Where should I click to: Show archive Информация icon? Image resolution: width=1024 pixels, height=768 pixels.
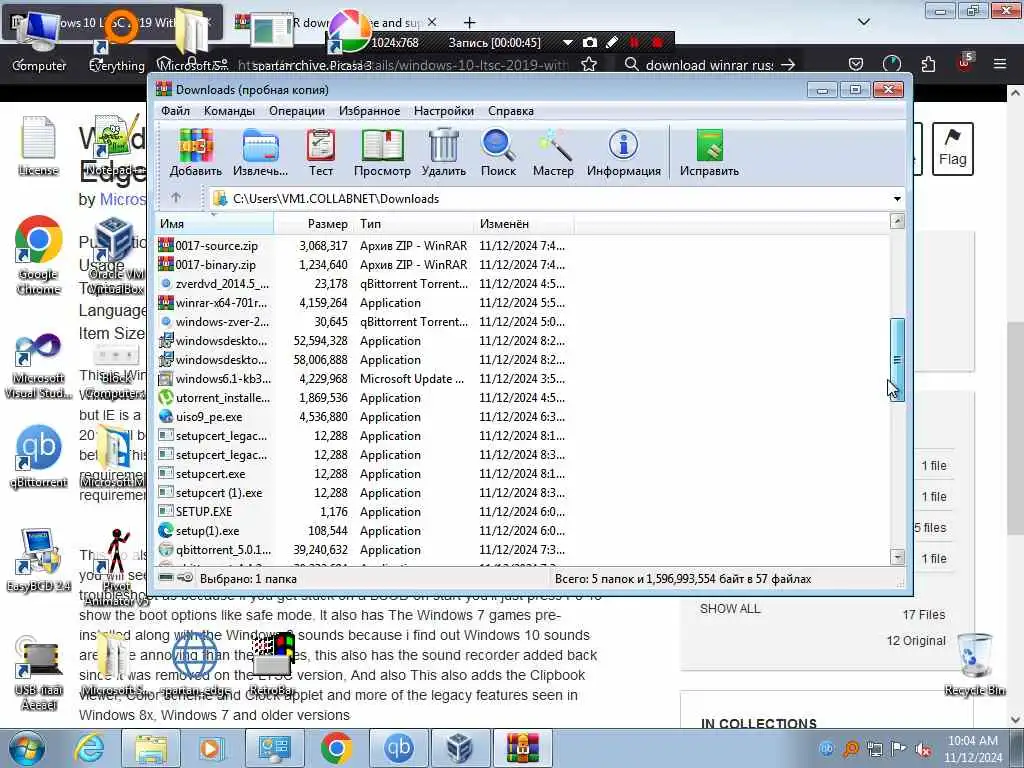coord(624,153)
